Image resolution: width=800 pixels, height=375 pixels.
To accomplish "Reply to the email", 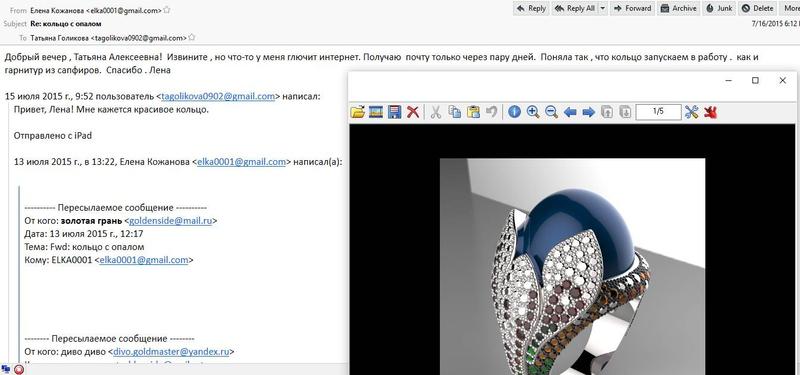I will [531, 8].
